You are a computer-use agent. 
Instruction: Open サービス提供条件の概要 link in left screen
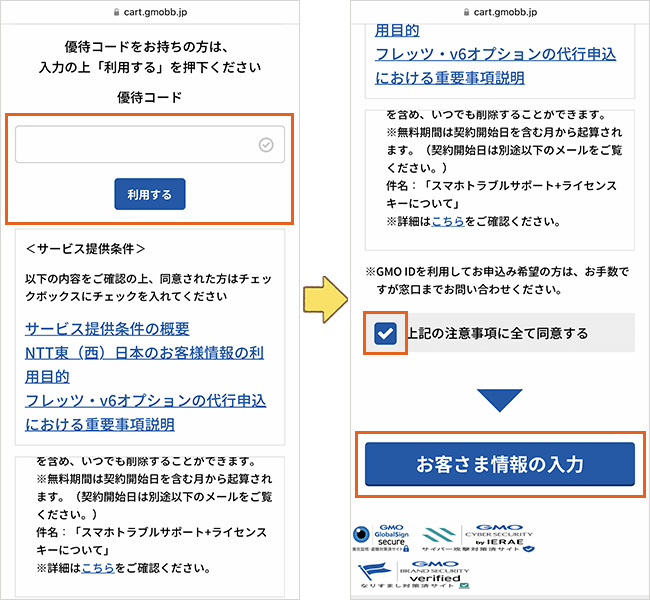click(x=107, y=329)
